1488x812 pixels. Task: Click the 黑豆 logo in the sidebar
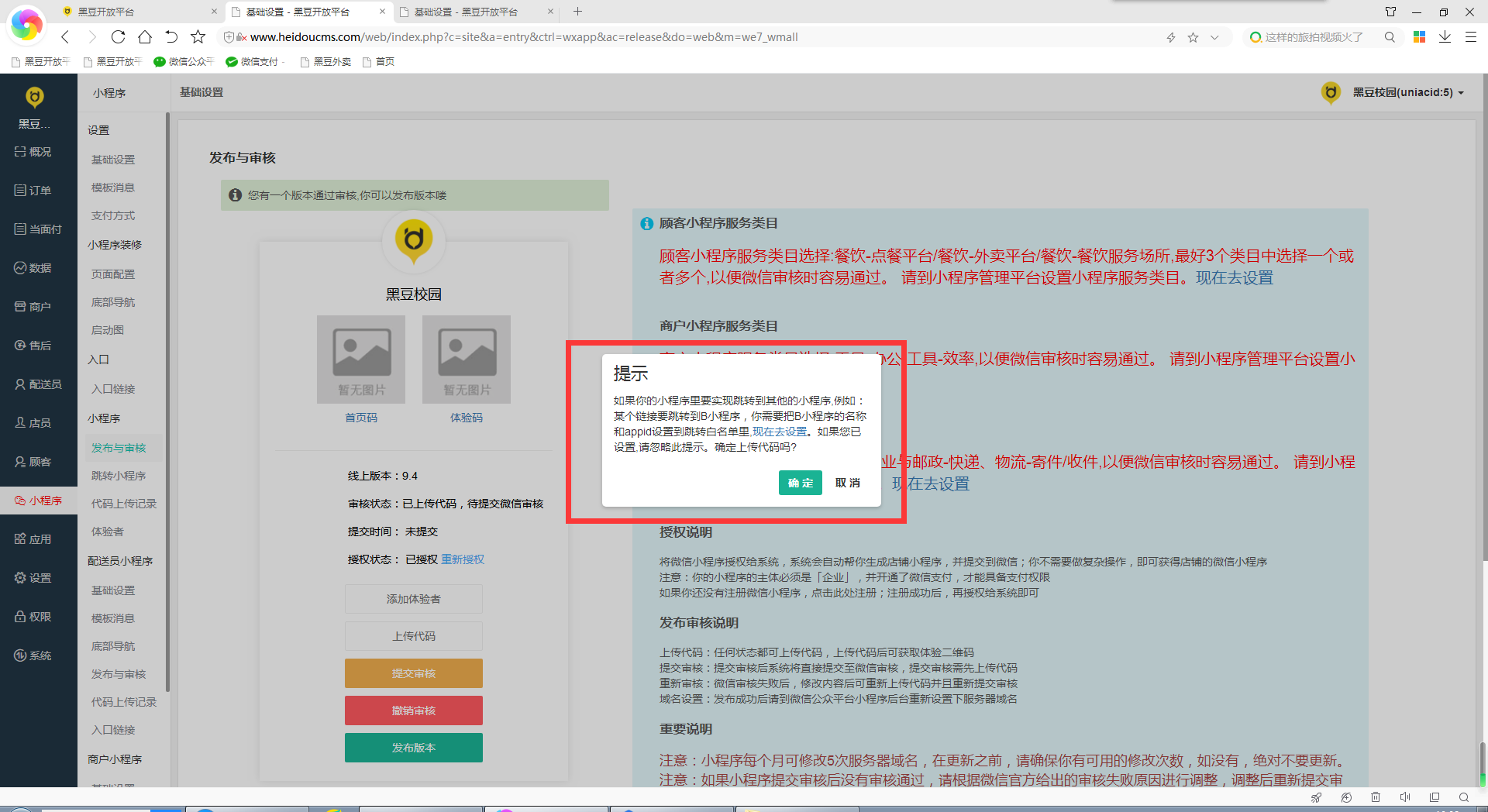(x=35, y=98)
